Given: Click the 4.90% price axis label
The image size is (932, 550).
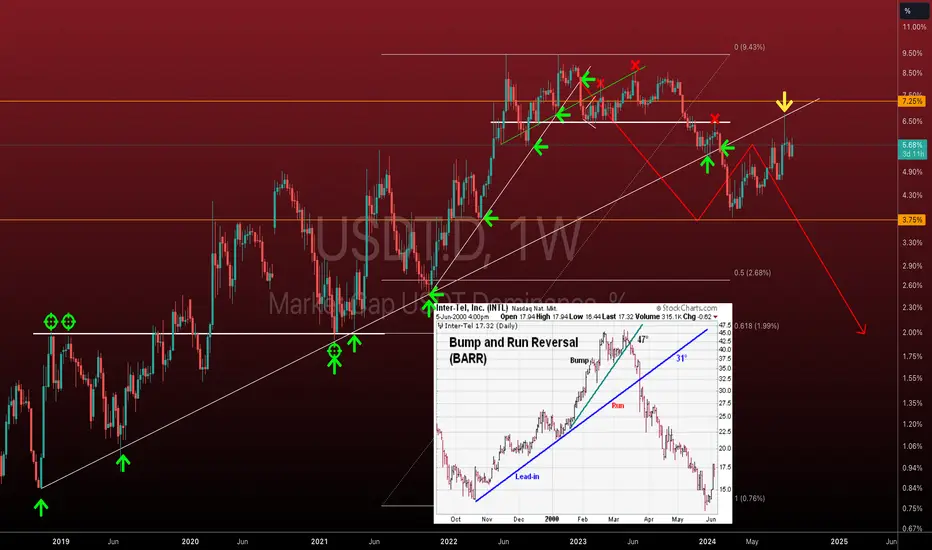Looking at the screenshot, I should [912, 172].
